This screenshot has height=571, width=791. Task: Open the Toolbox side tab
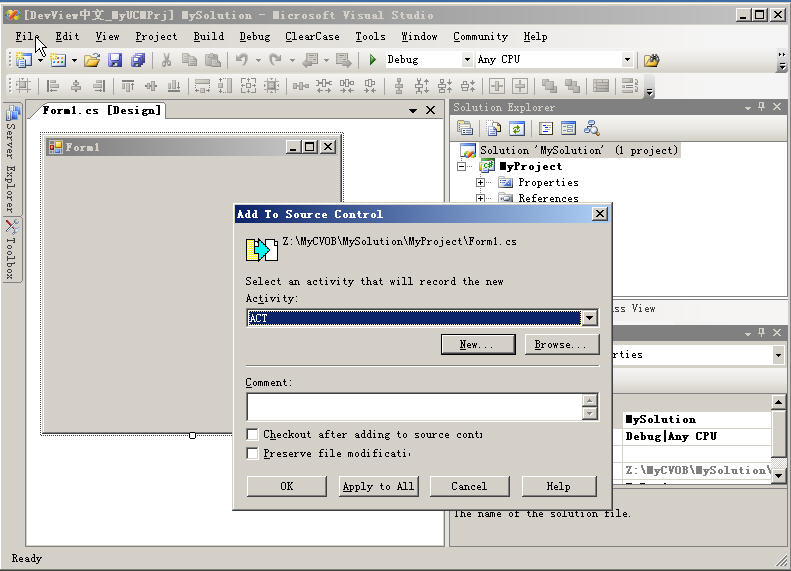12,250
